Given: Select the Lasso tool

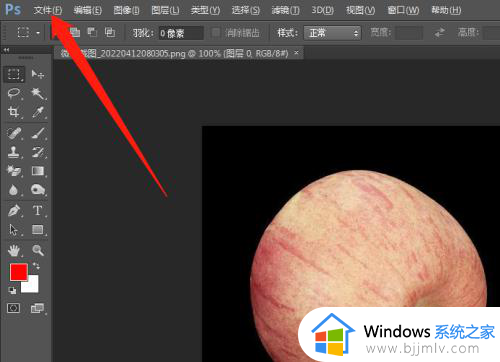Looking at the screenshot, I should [14, 93].
